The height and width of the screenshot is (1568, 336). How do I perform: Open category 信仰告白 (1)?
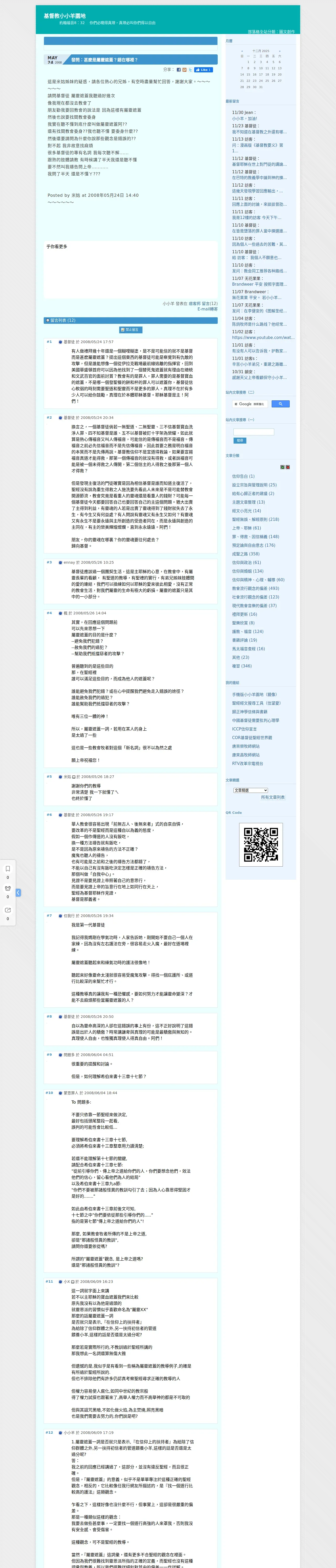pyautogui.click(x=243, y=477)
